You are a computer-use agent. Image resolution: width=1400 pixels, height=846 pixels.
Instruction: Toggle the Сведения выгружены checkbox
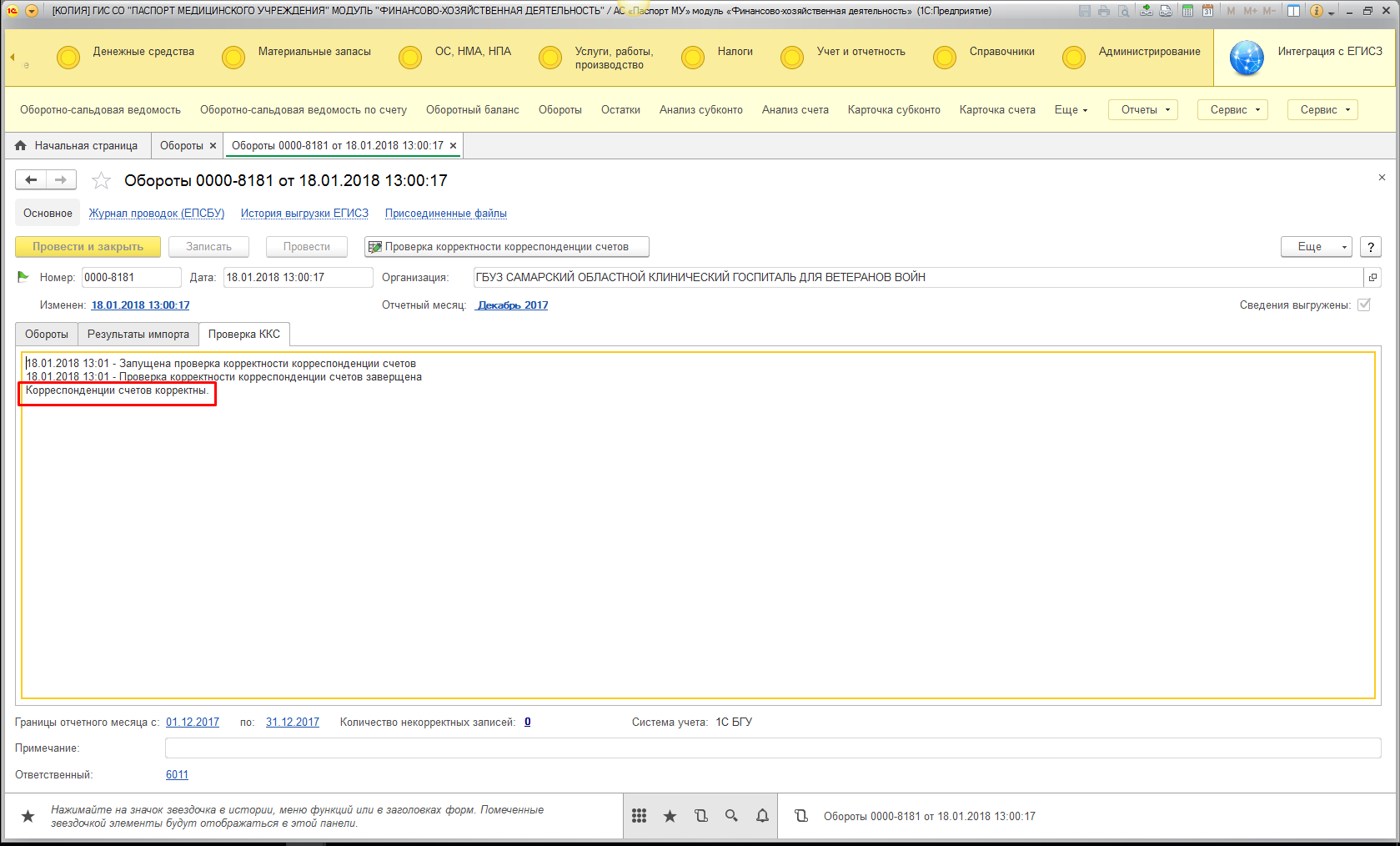[x=1364, y=305]
